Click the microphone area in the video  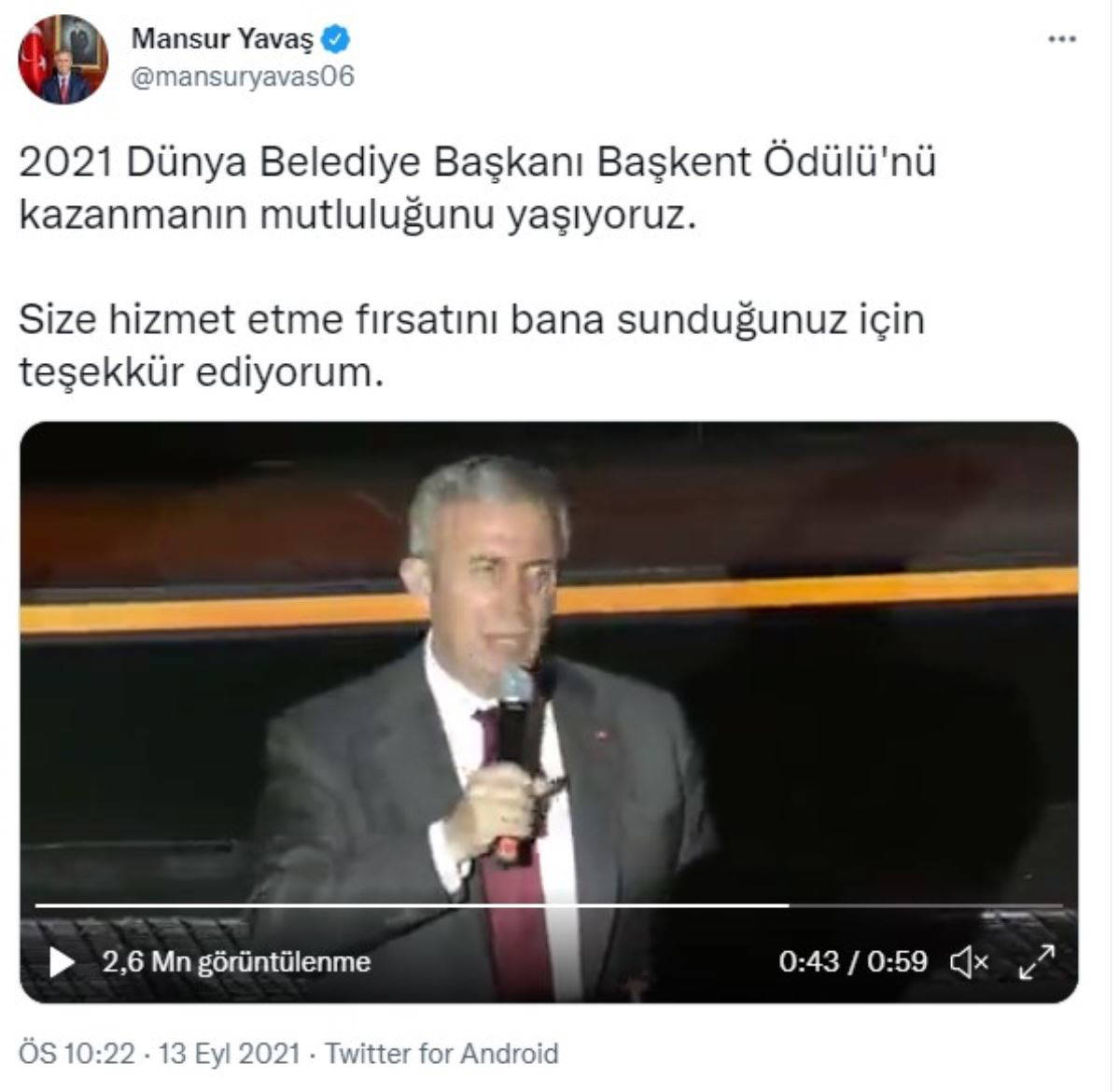coord(514,714)
